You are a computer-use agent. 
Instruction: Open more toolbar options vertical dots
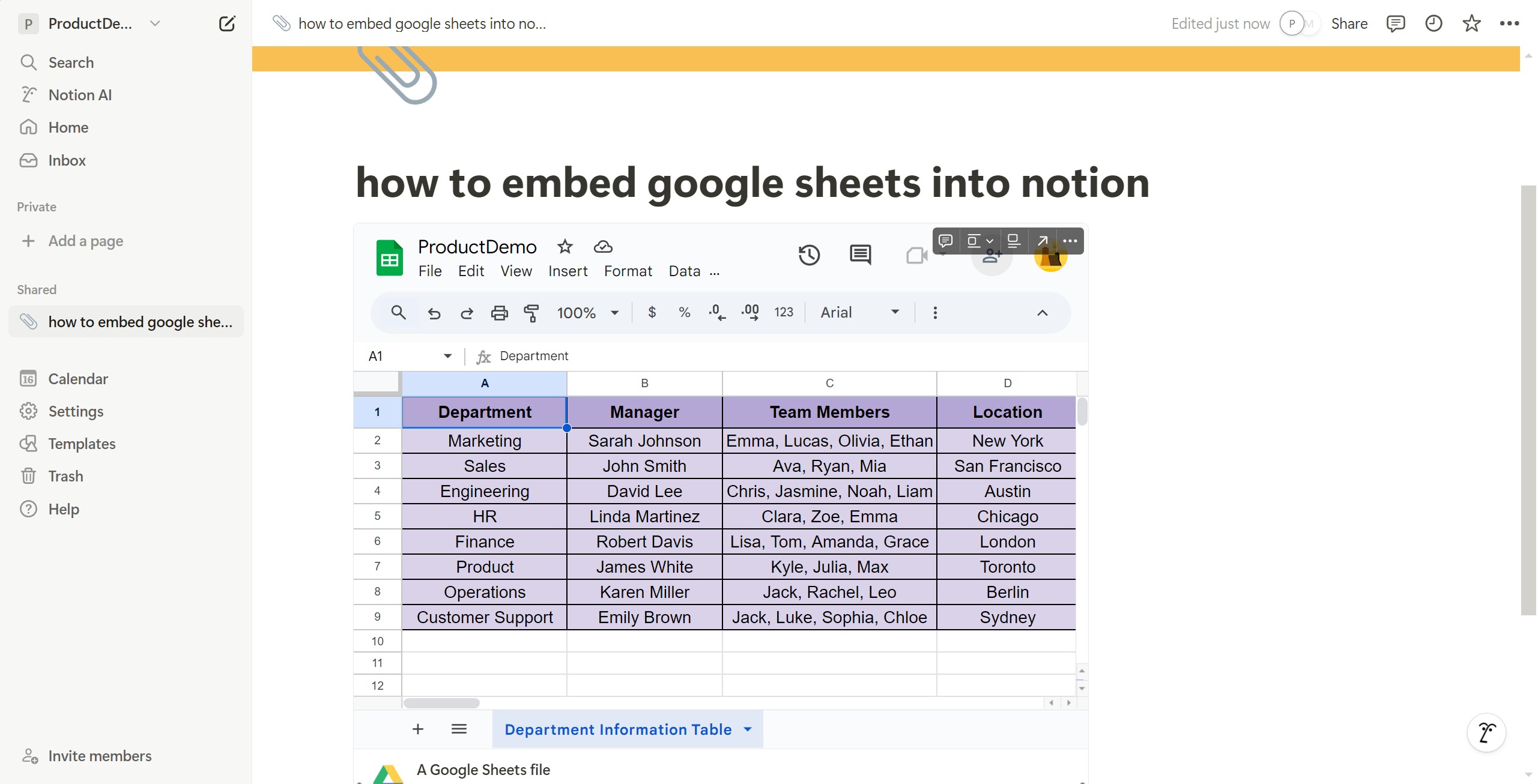coord(935,313)
